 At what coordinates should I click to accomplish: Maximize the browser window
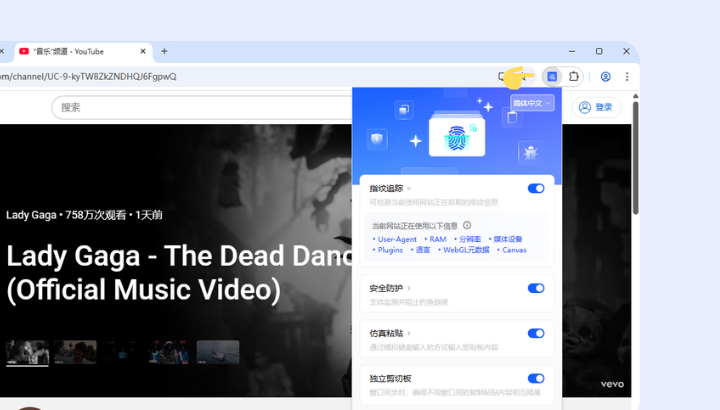click(x=599, y=51)
